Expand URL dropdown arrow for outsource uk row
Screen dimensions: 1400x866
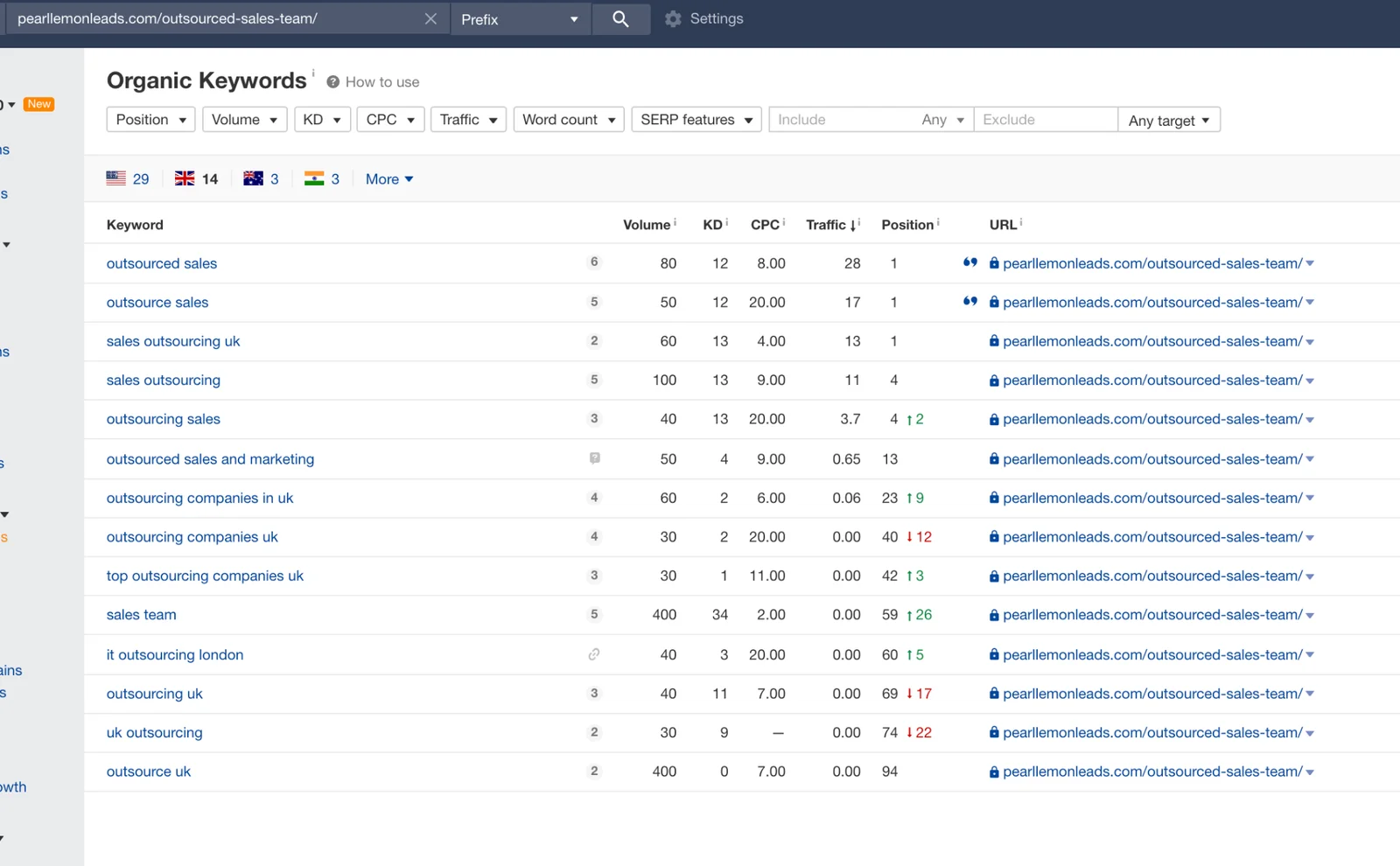click(1310, 772)
